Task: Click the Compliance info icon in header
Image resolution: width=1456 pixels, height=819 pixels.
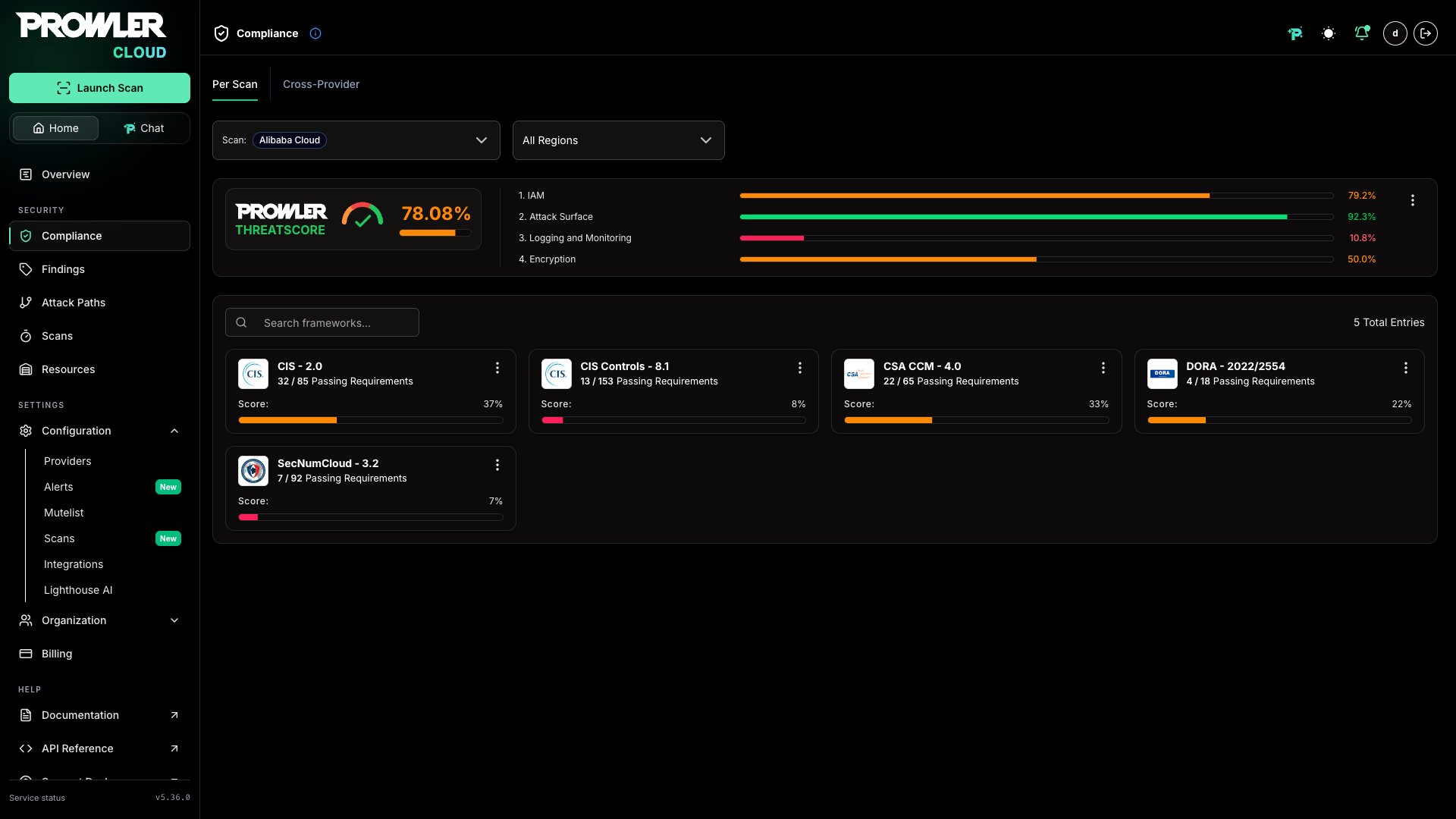Action: (x=315, y=33)
